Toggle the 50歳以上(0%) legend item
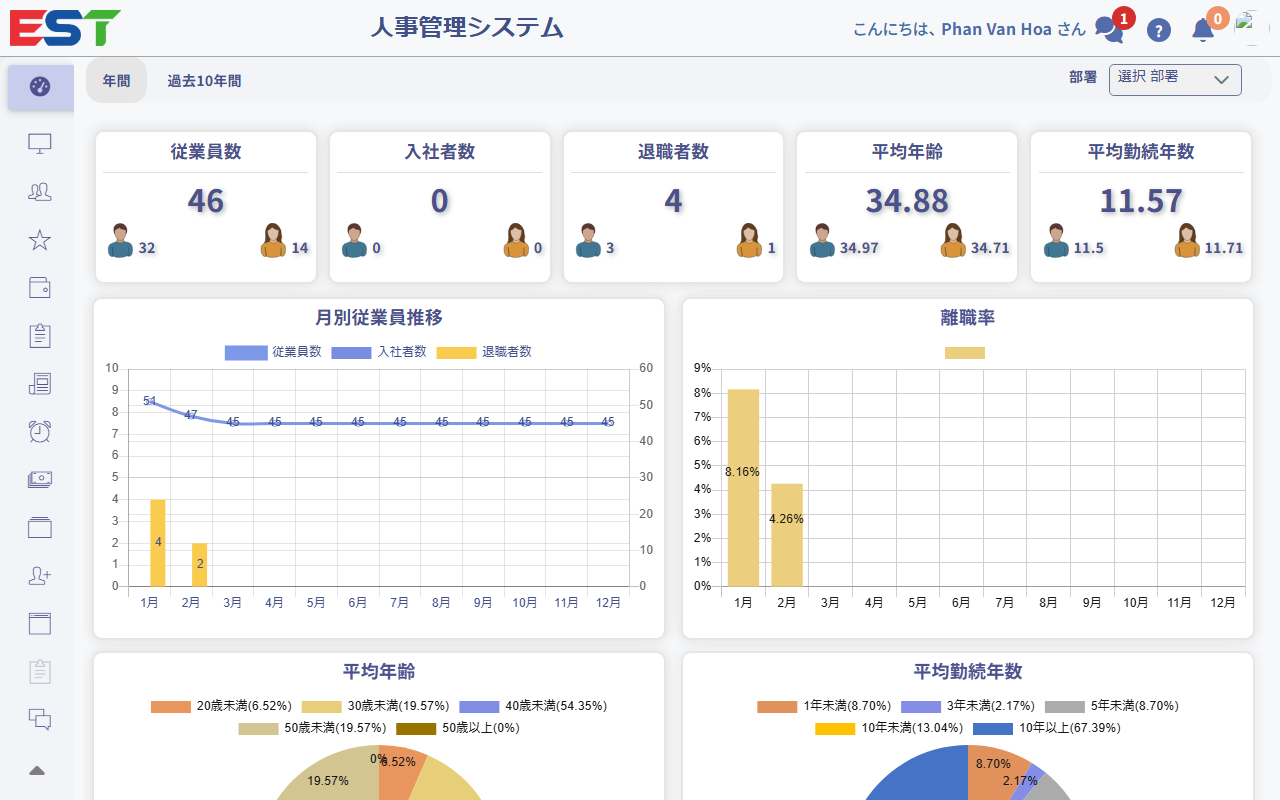Screen dimensions: 1280x800 (458, 728)
